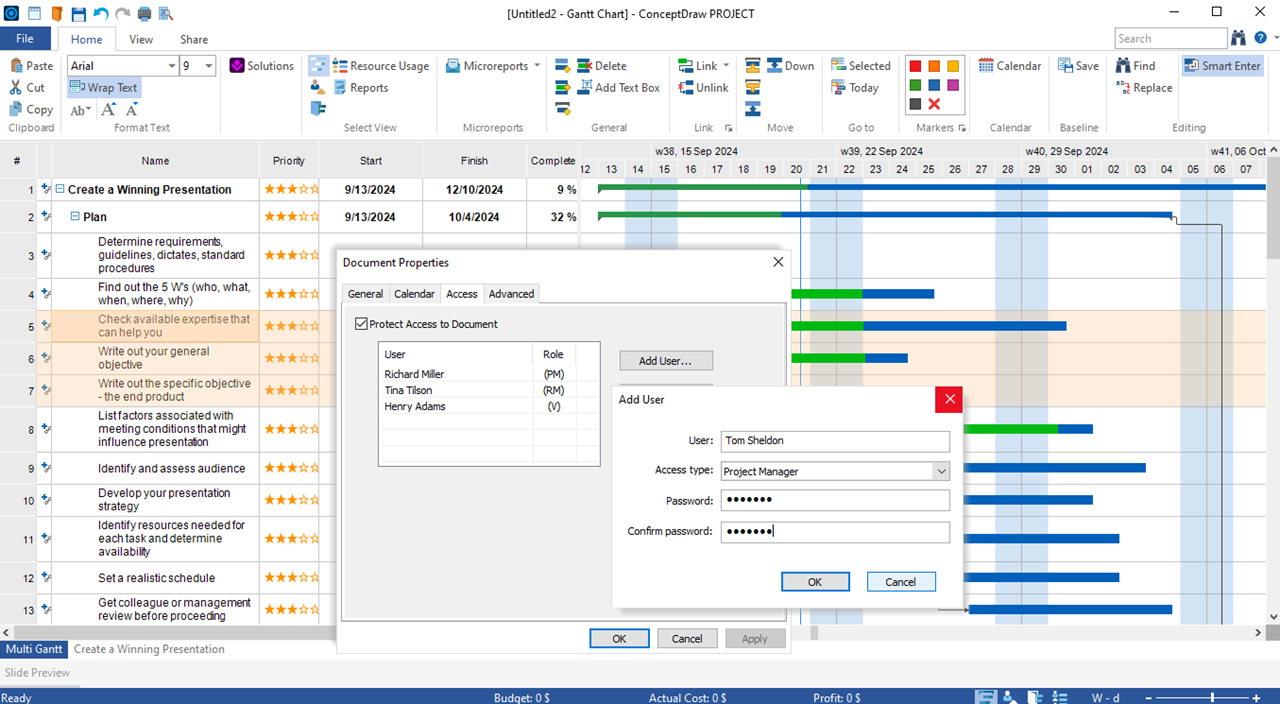This screenshot has width=1280, height=704.
Task: Uncheck Protect Access to Document checkbox
Action: (362, 324)
